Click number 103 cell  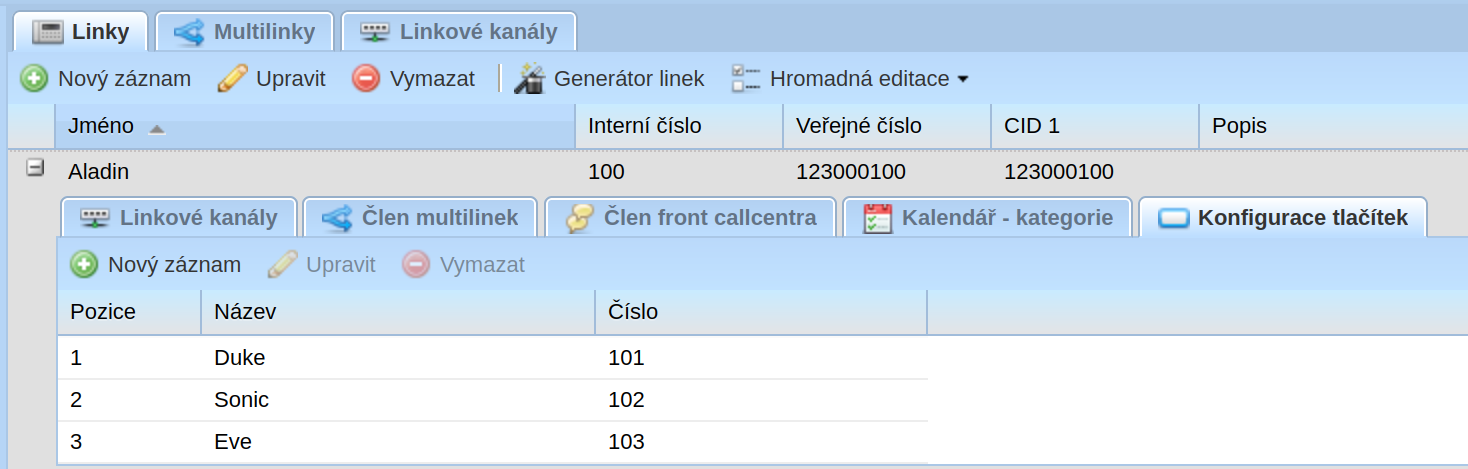coord(761,442)
